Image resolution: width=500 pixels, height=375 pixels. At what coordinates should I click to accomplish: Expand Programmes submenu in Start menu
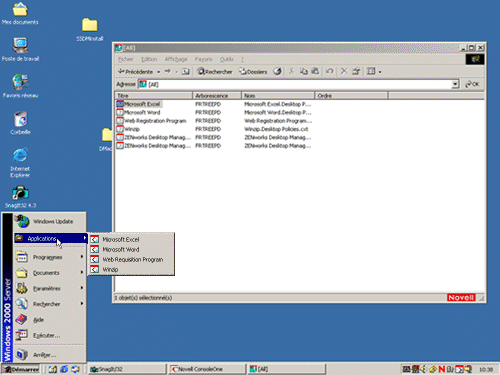tap(50, 257)
